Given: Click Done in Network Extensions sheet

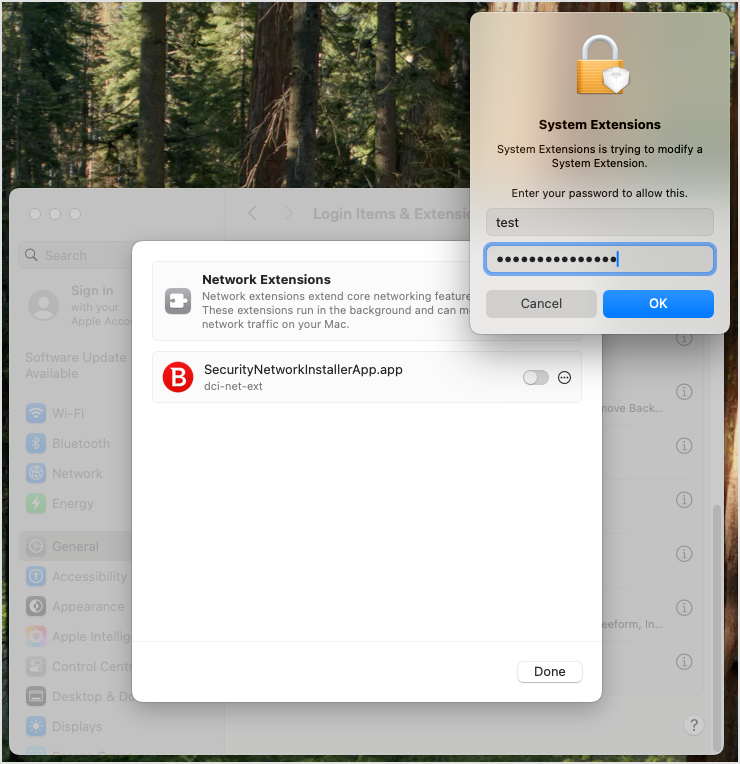Looking at the screenshot, I should [x=550, y=672].
